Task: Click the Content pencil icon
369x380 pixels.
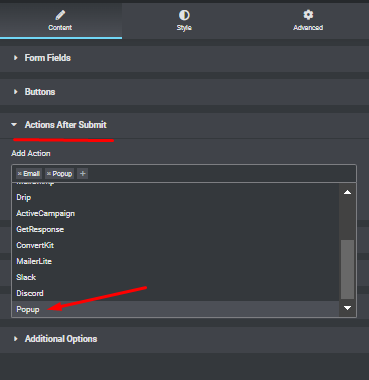Action: pos(60,15)
